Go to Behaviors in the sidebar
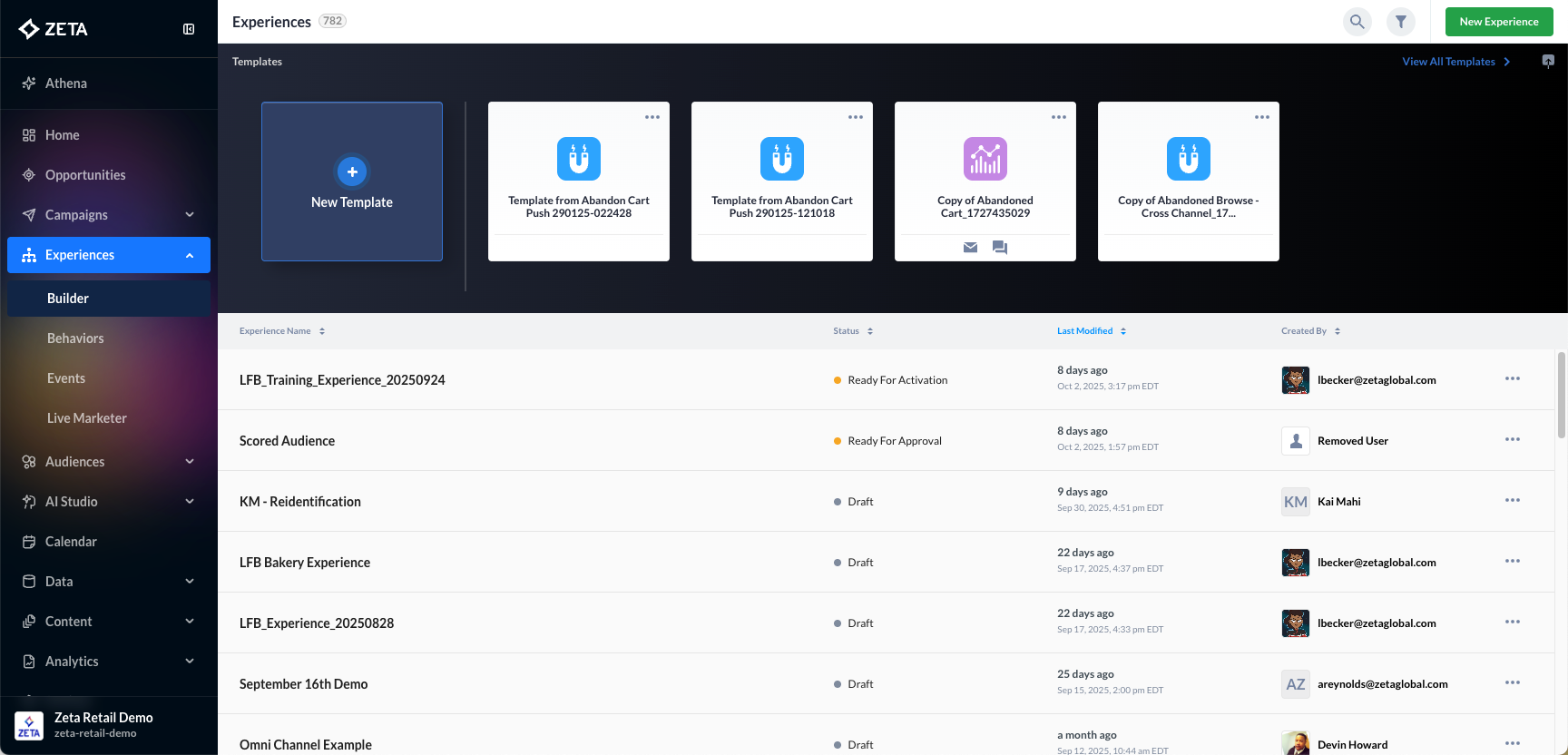 click(75, 338)
